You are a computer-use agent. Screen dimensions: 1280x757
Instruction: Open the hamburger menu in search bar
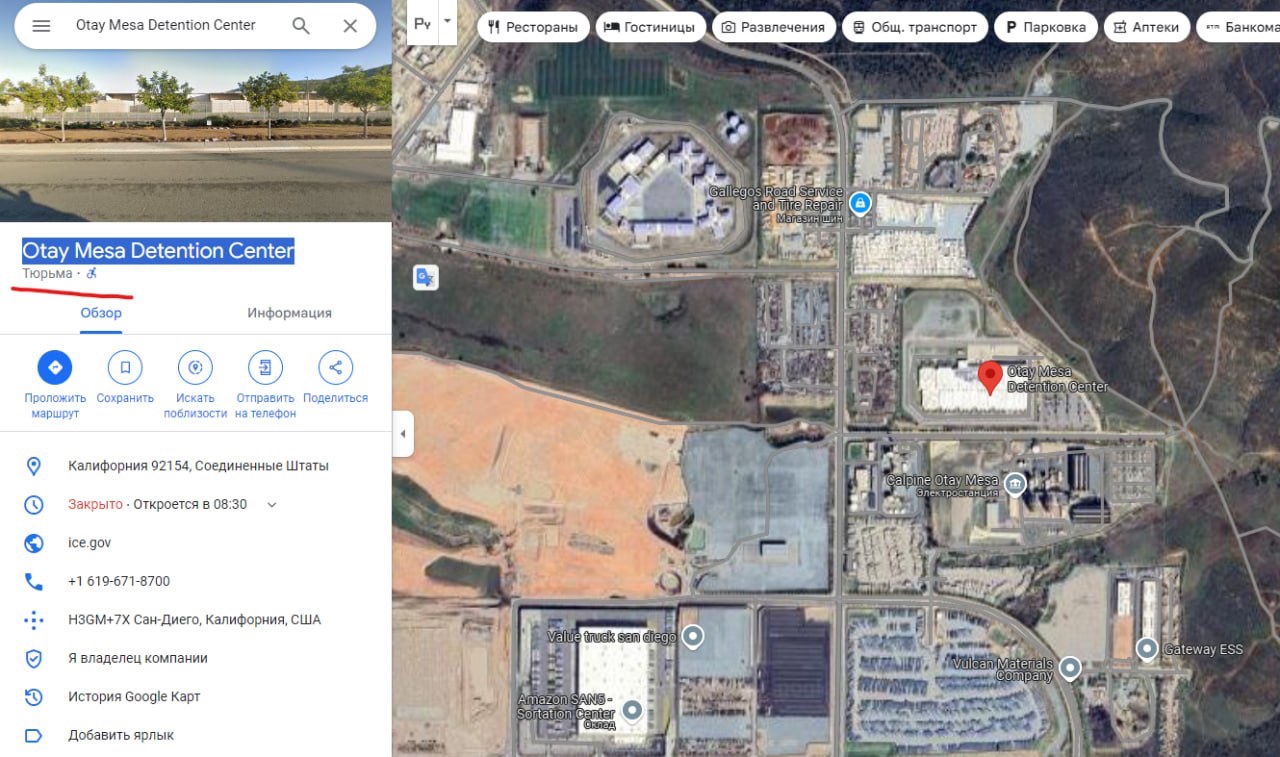click(41, 26)
